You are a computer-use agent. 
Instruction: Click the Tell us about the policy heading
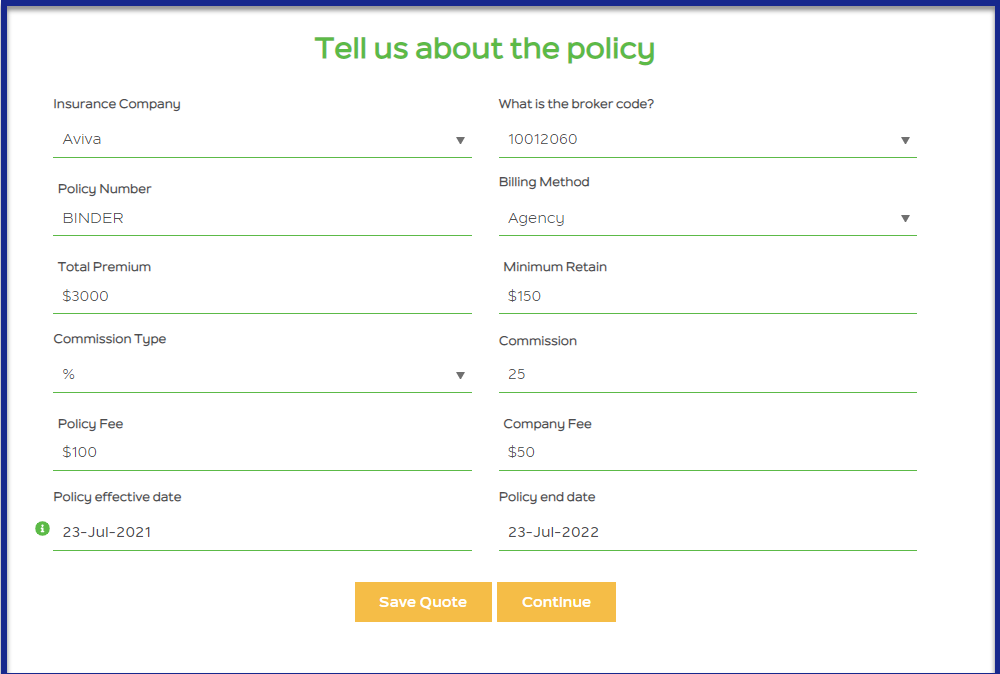[485, 49]
